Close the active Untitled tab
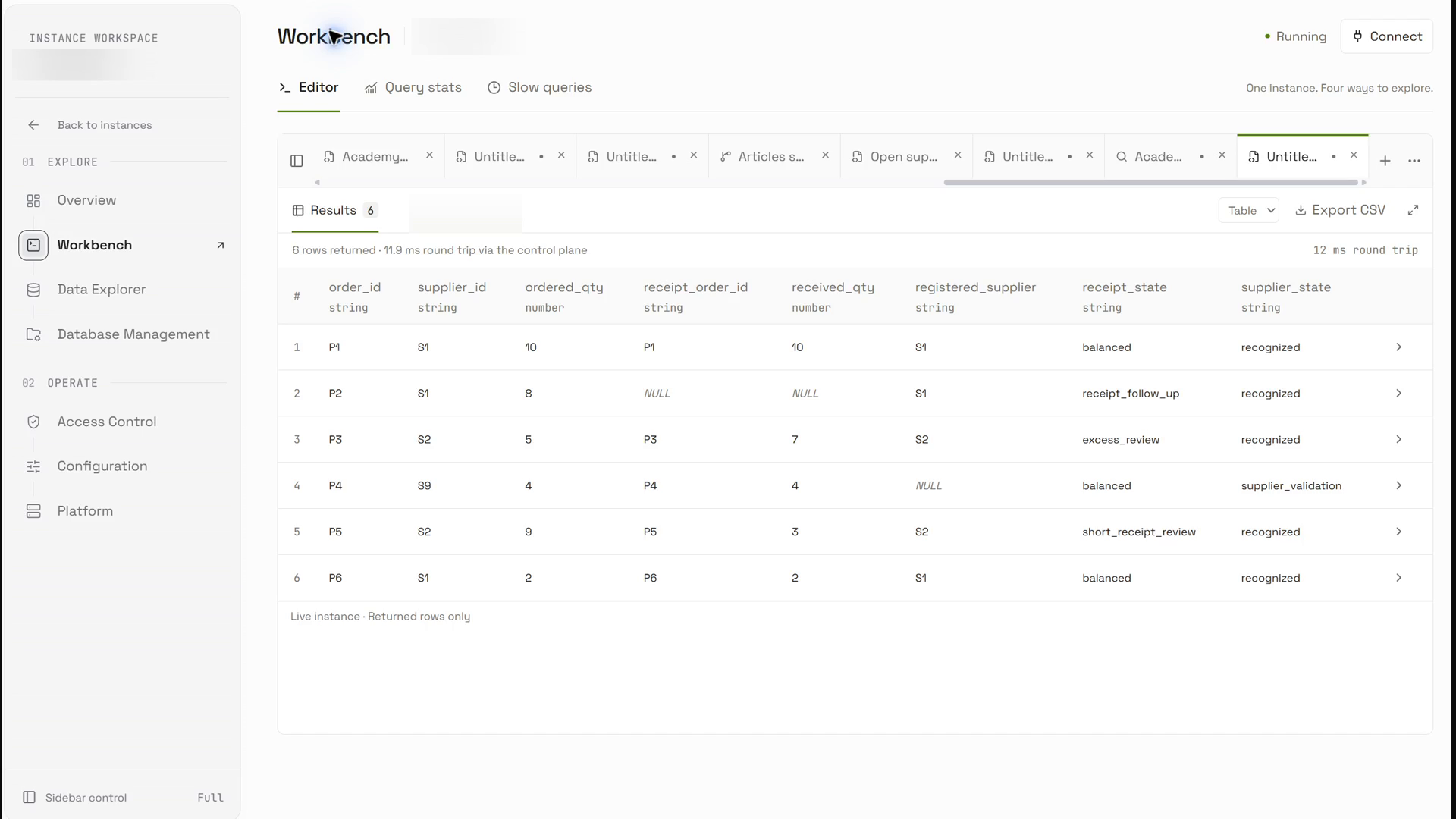 [x=1354, y=155]
